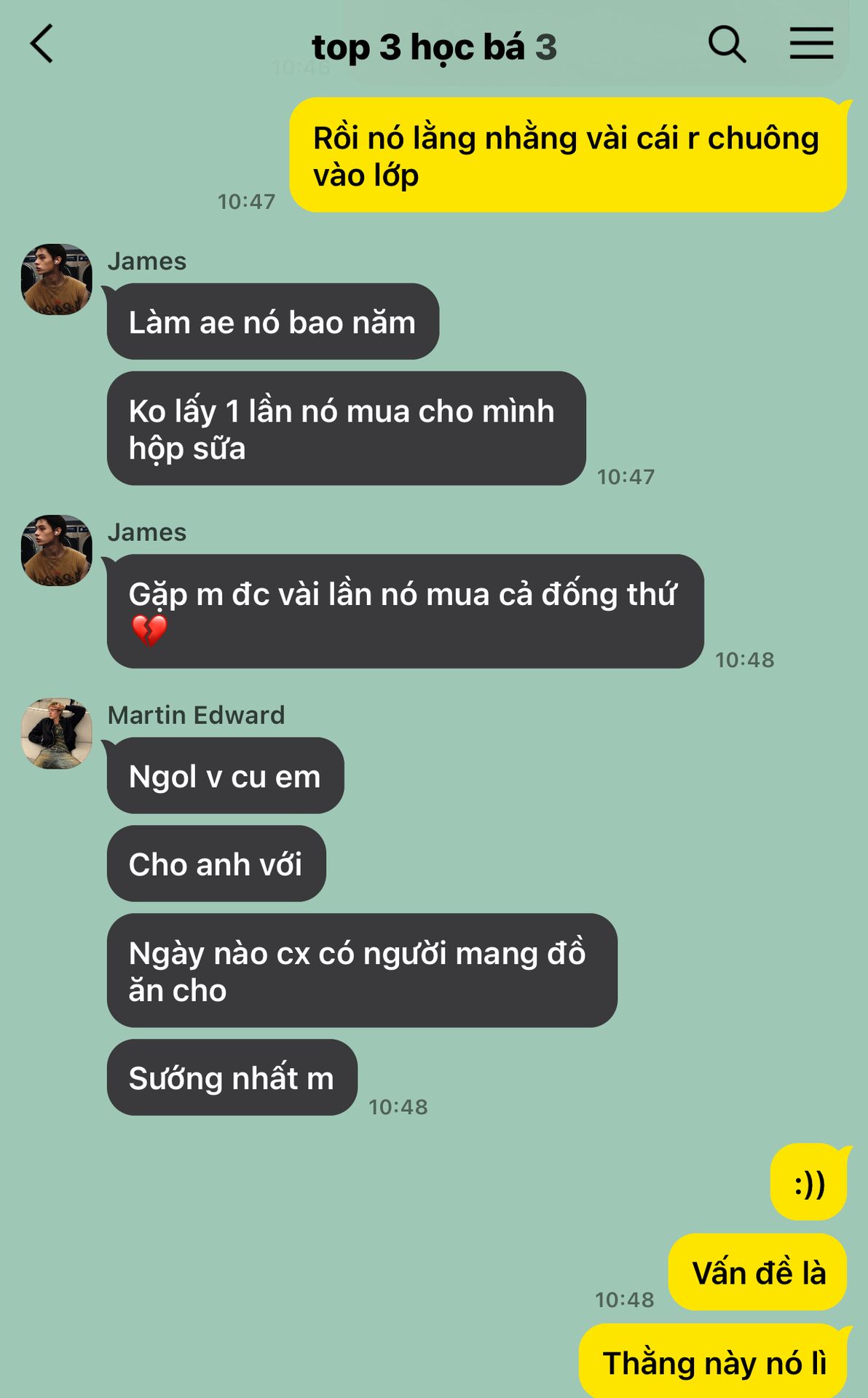868x1398 pixels.
Task: Open James's avatar above 'Làm ae nó'
Action: [57, 280]
